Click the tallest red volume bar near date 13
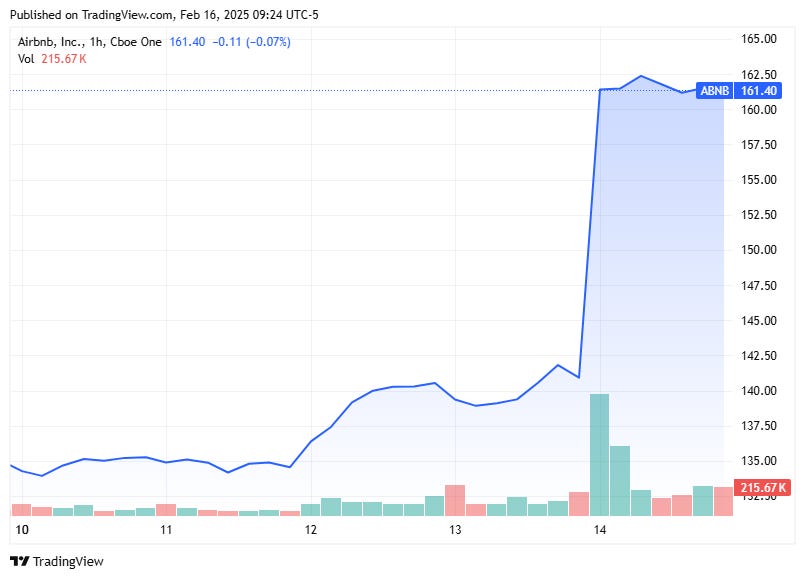 click(x=455, y=500)
